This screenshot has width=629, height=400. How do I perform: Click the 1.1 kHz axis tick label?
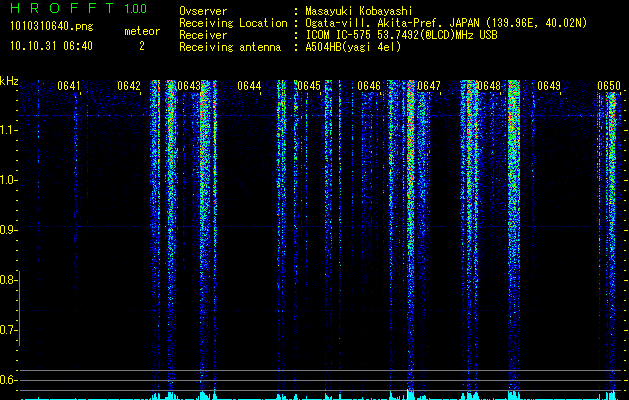point(8,130)
